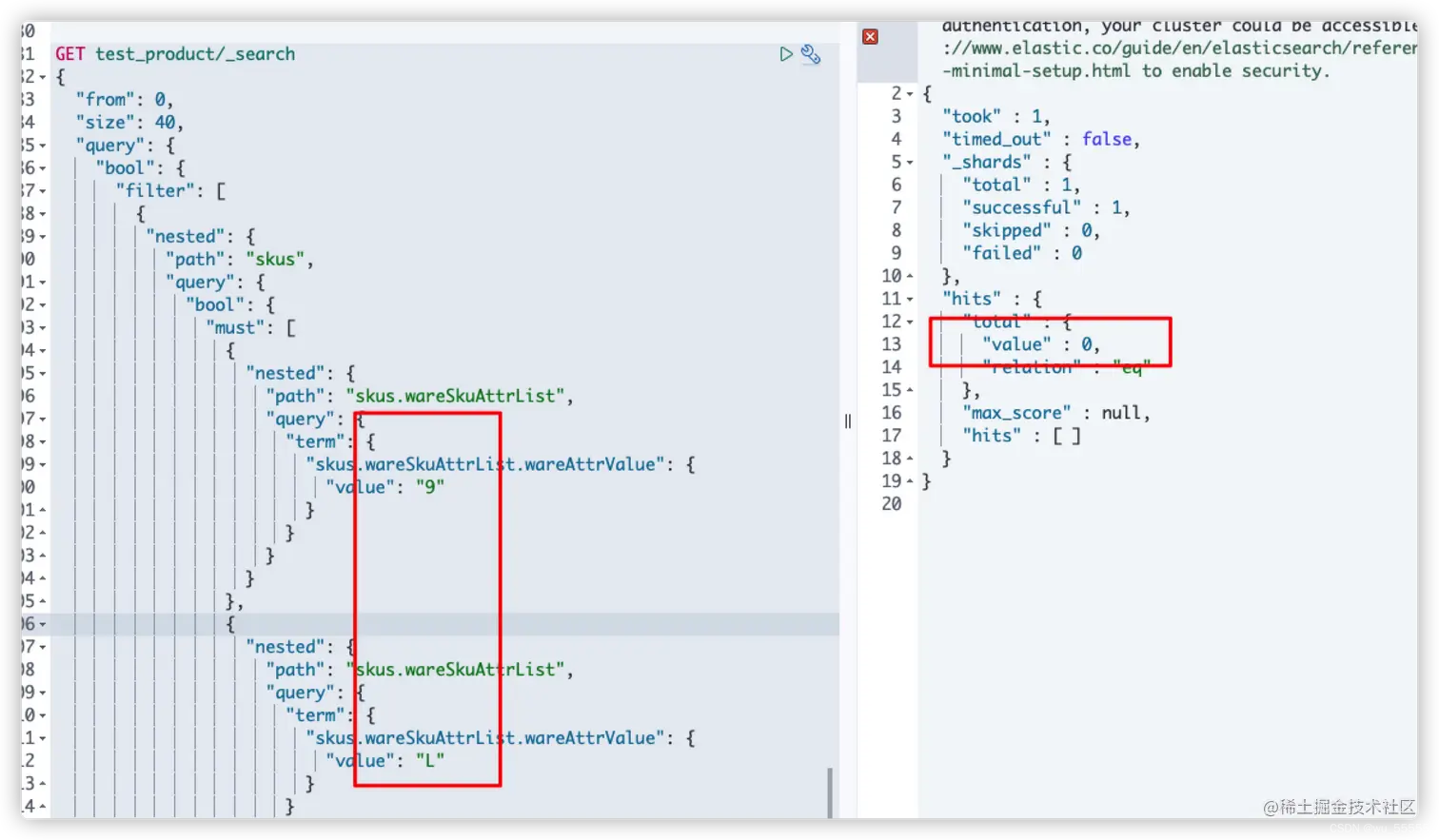Fold the "query" block directly below "size": 40
This screenshot has height=840, width=1439.
click(x=43, y=146)
